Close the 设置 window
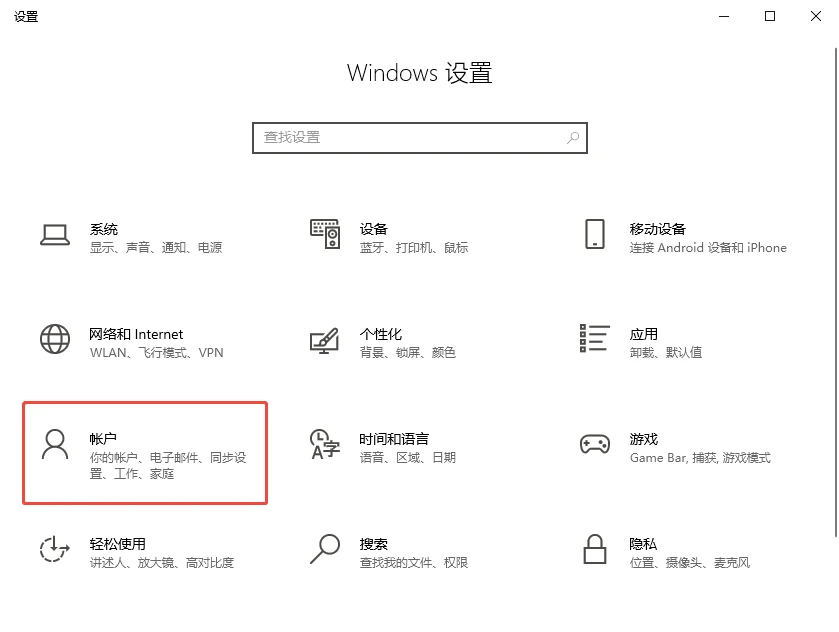The height and width of the screenshot is (632, 839). pyautogui.click(x=815, y=17)
